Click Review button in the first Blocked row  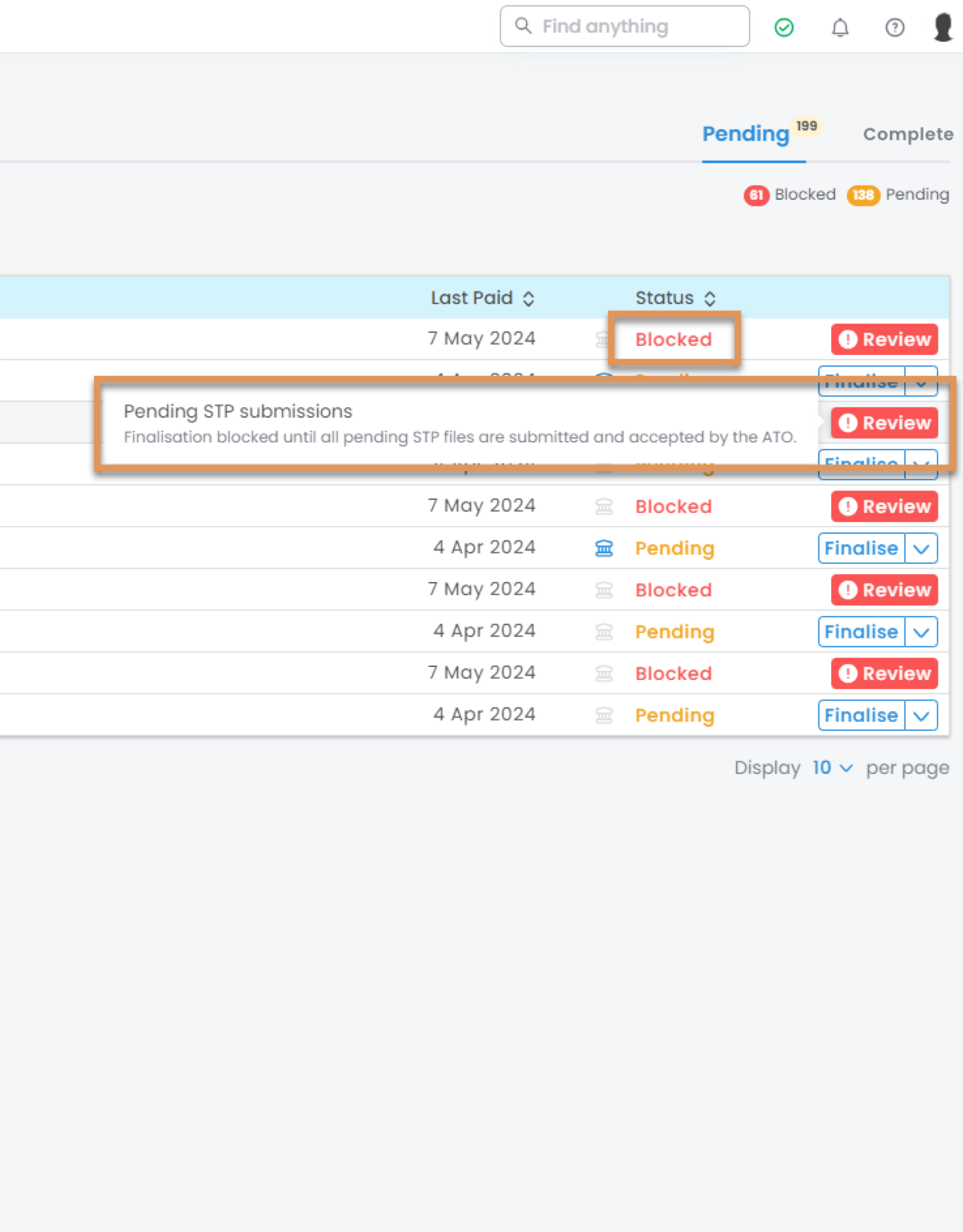(884, 339)
